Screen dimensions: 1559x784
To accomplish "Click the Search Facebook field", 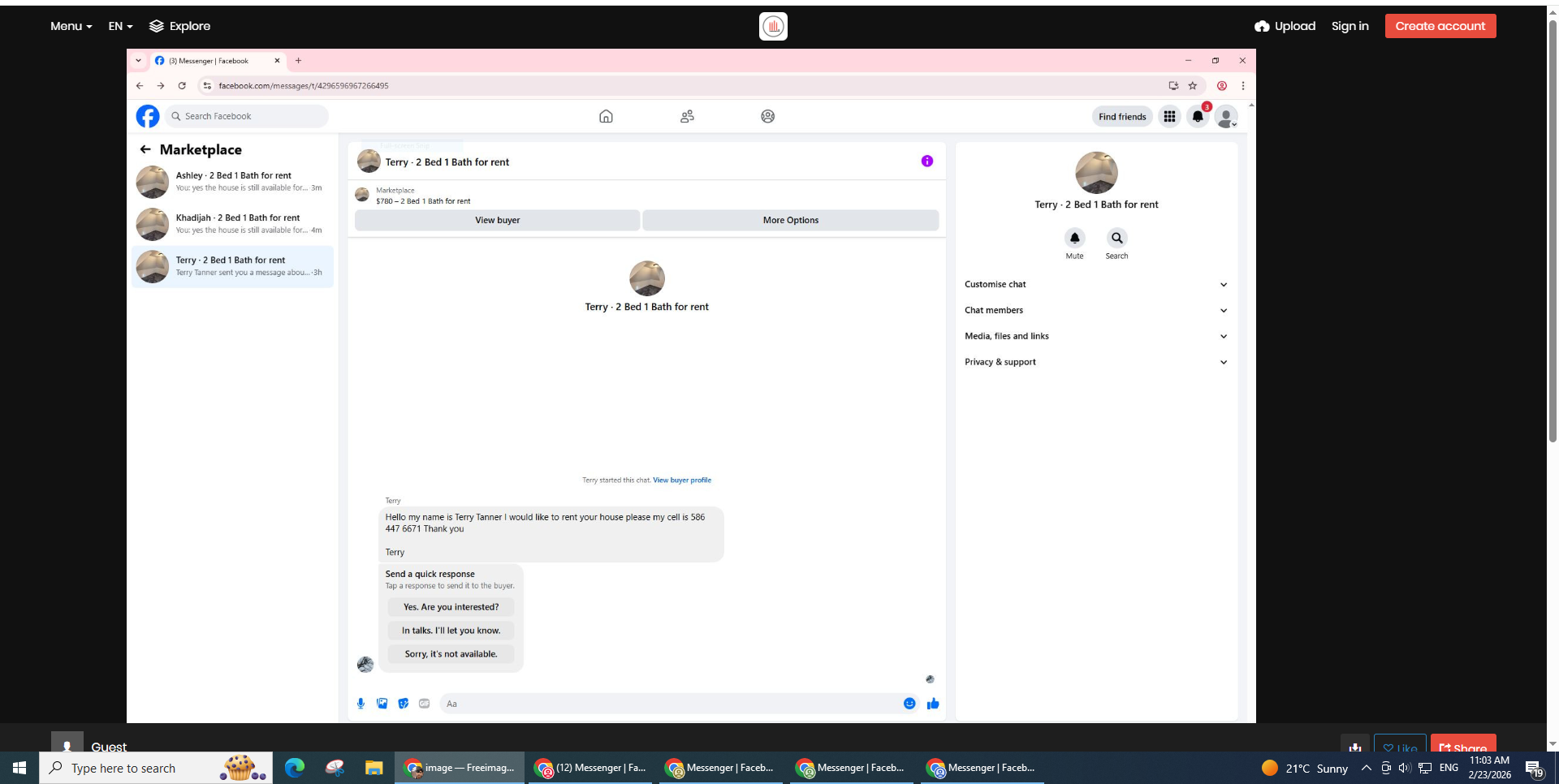I will click(247, 116).
